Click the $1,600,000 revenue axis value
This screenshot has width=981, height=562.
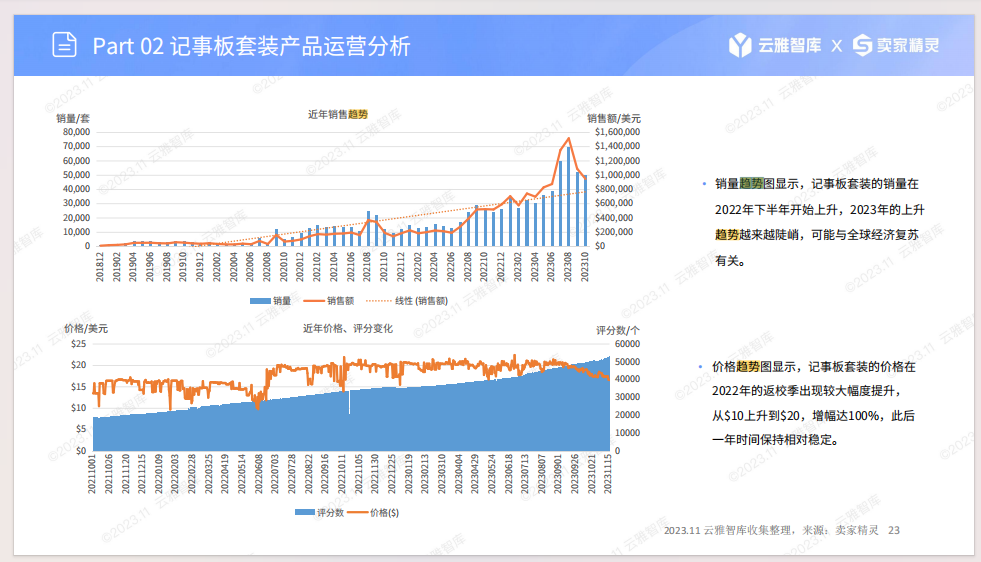tap(618, 132)
